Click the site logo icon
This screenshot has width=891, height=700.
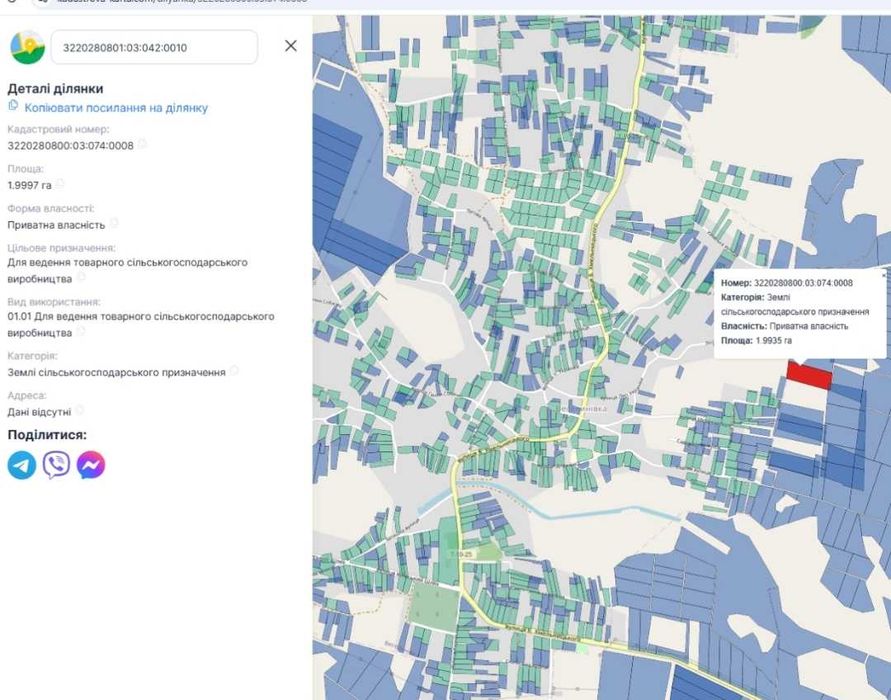27,46
